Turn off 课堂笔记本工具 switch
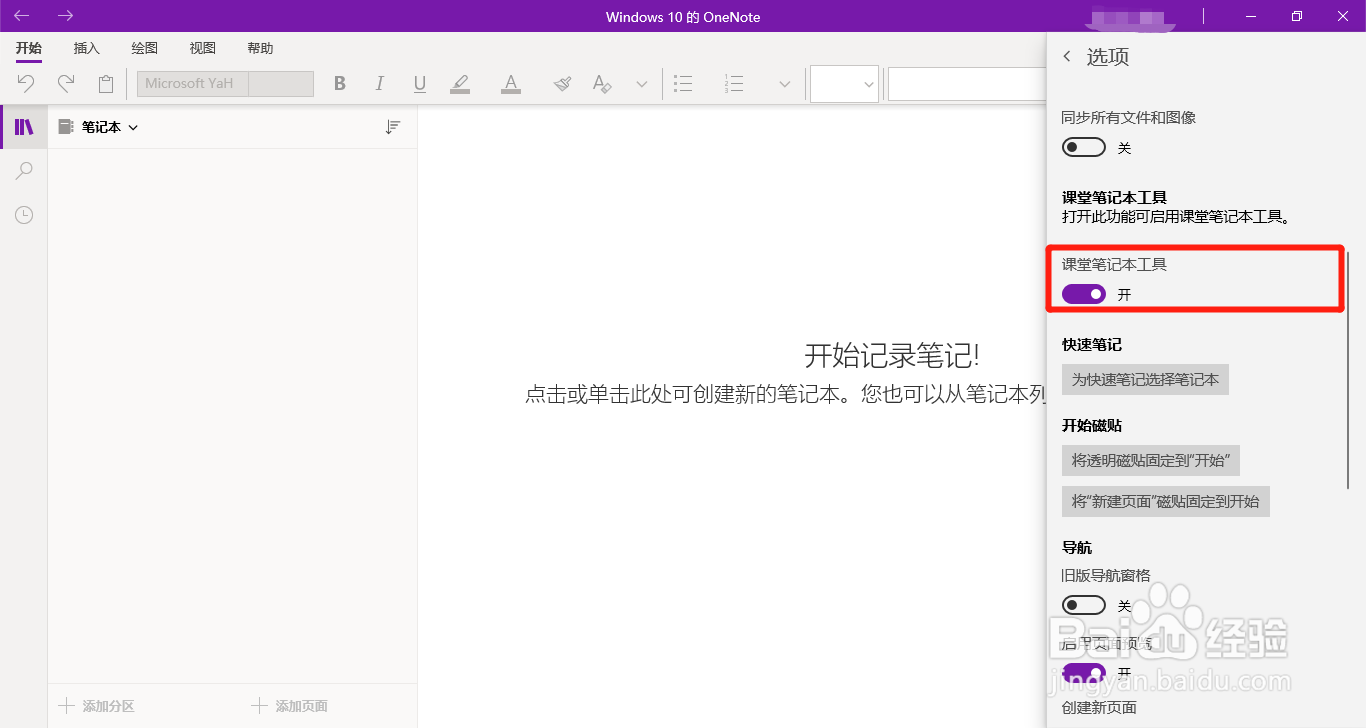This screenshot has width=1366, height=728. pos(1084,294)
